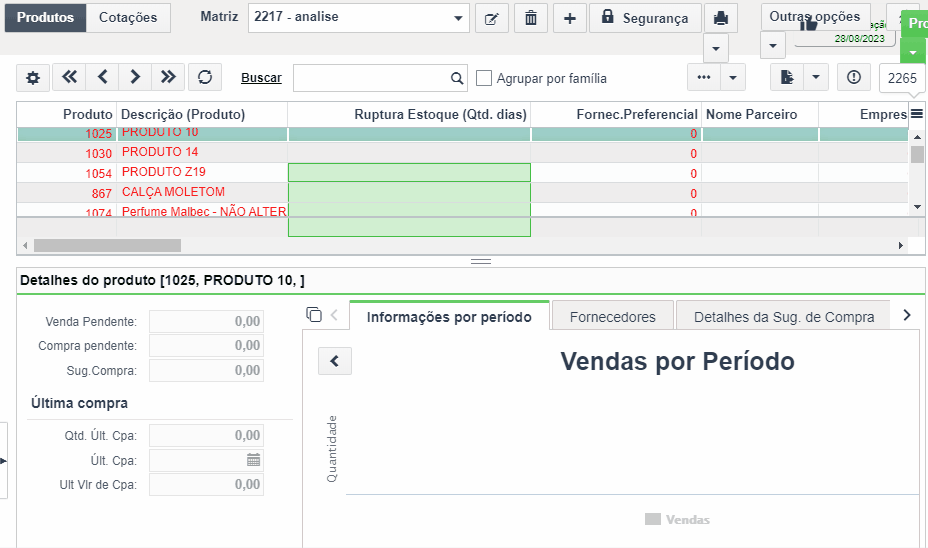
Task: Sort by Descrição (Produto) column header
Action: tap(202, 114)
